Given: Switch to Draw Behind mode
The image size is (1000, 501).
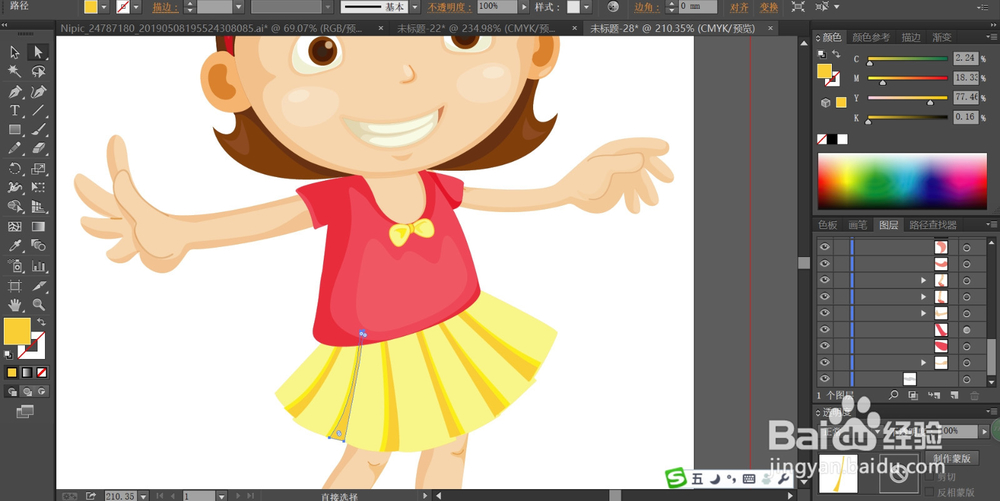Looking at the screenshot, I should (27, 391).
